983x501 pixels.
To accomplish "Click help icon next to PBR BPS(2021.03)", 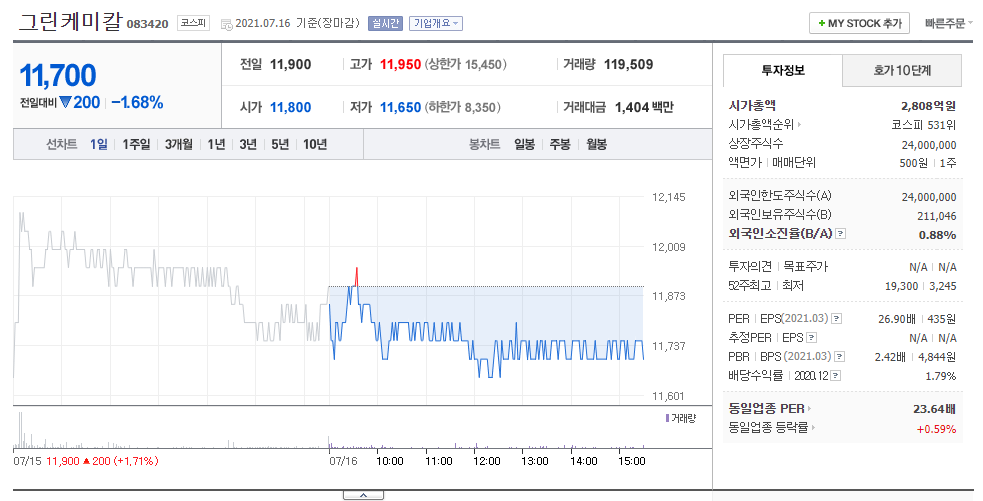I will (x=839, y=356).
